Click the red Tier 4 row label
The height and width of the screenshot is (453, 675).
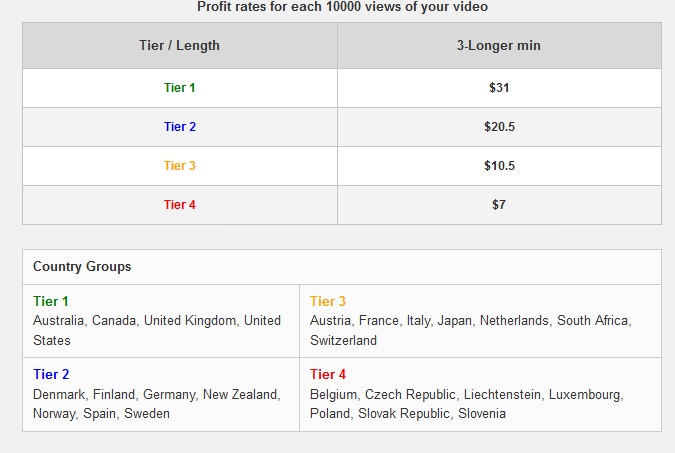click(x=180, y=205)
